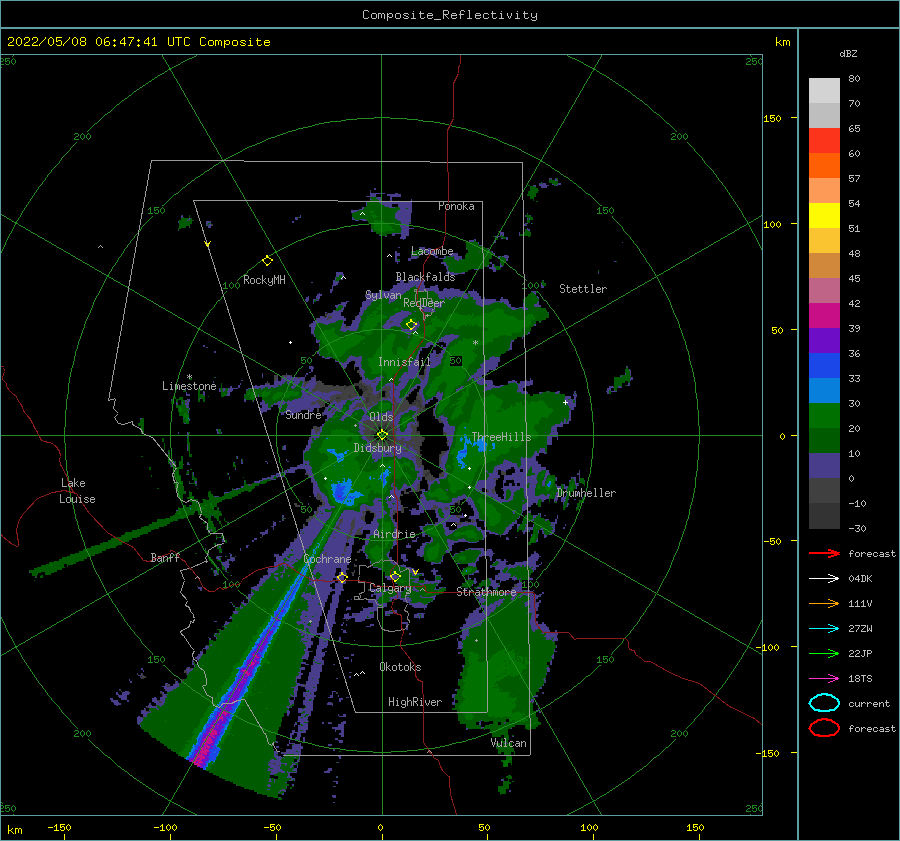Click the Stettler city label
The image size is (900, 841).
coord(583,289)
